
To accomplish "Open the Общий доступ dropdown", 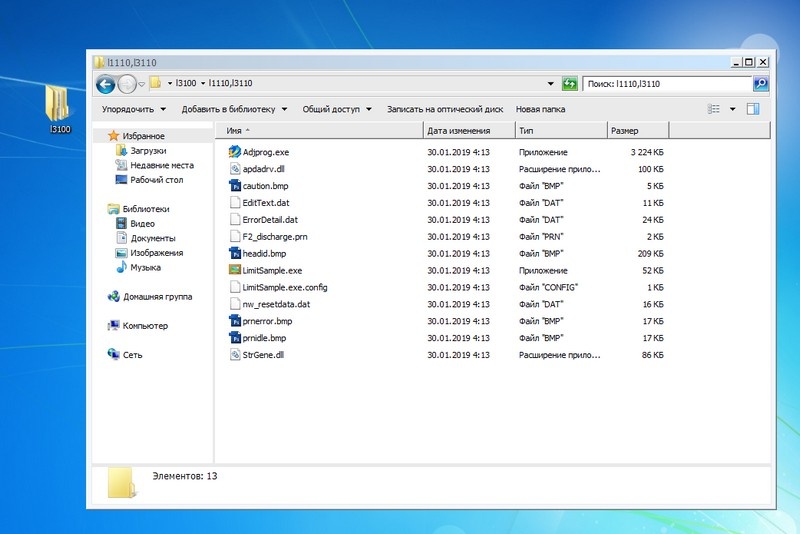I will (337, 109).
